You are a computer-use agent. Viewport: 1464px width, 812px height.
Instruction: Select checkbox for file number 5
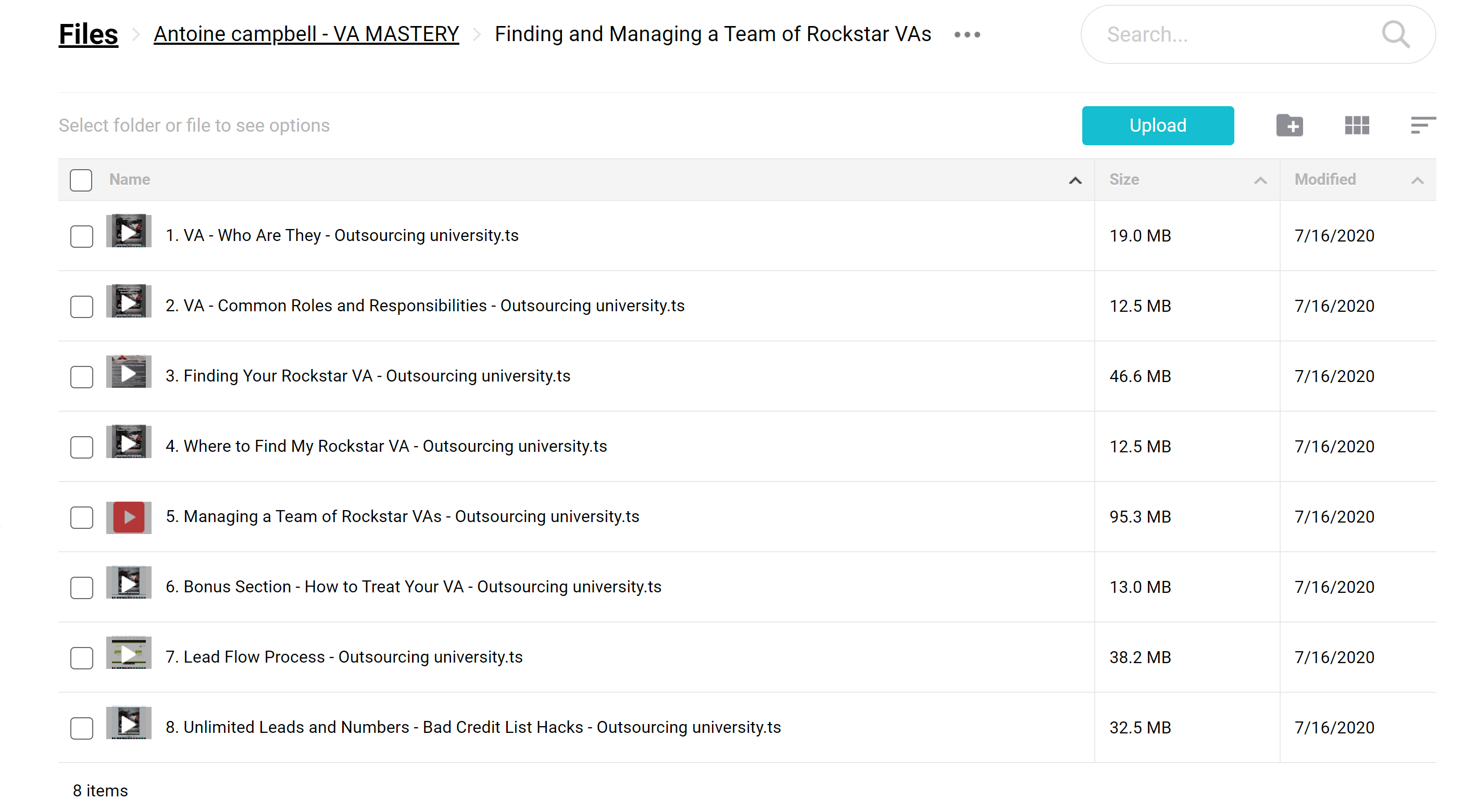[x=82, y=517]
